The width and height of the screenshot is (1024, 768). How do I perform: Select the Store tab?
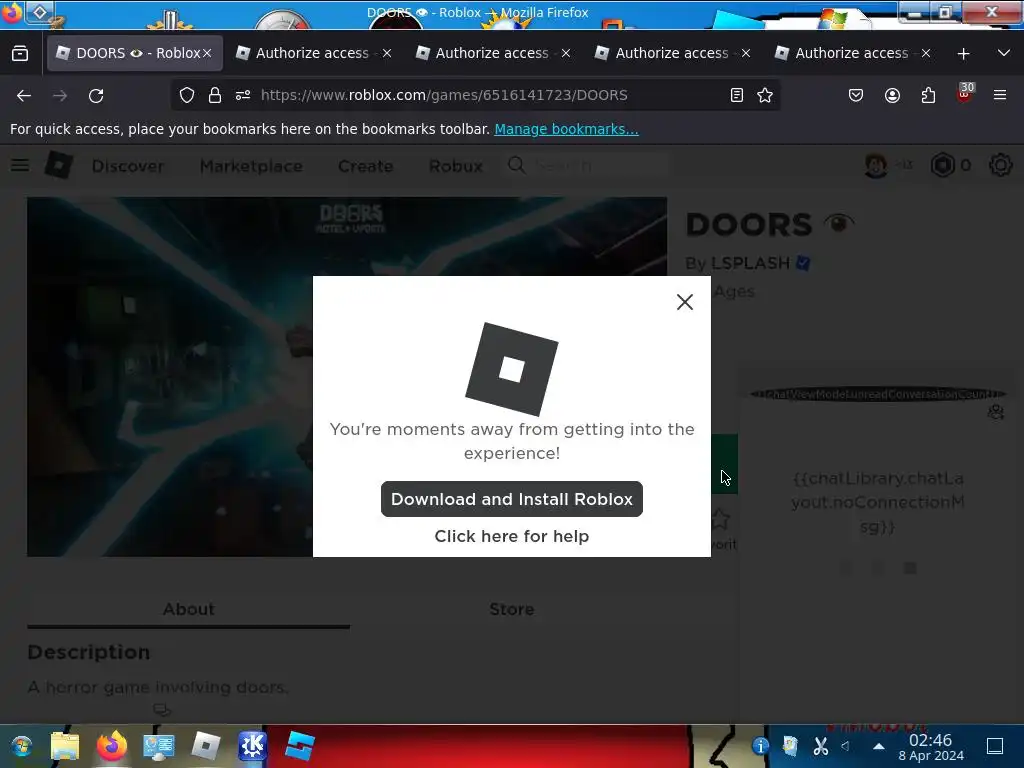tap(512, 609)
